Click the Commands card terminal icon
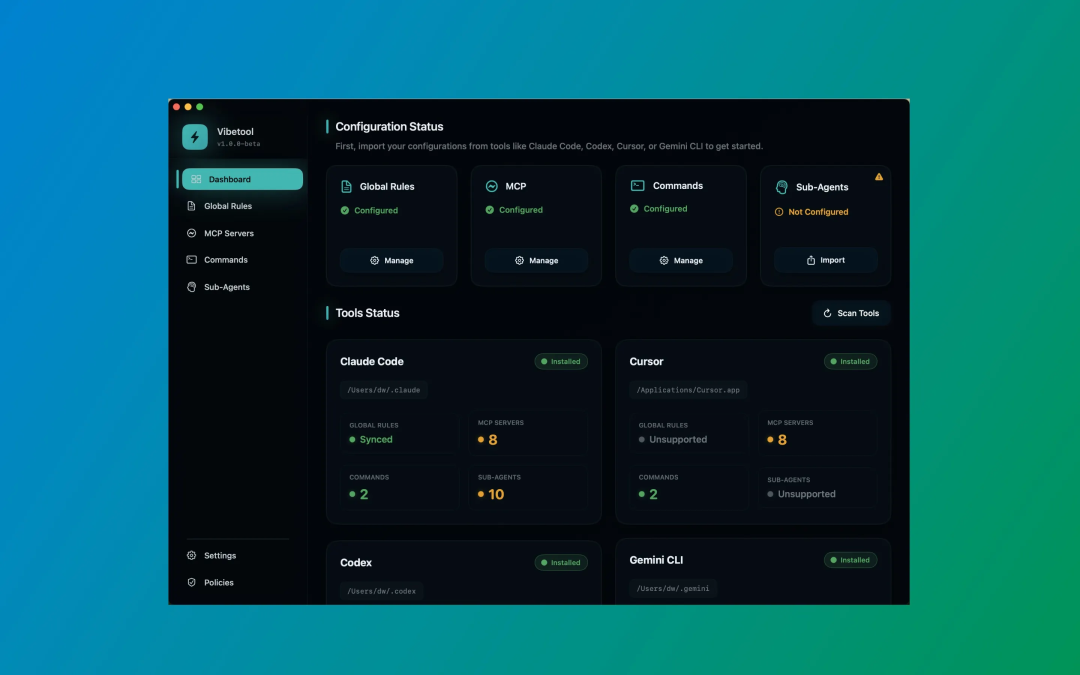The image size is (1080, 675). pos(637,186)
